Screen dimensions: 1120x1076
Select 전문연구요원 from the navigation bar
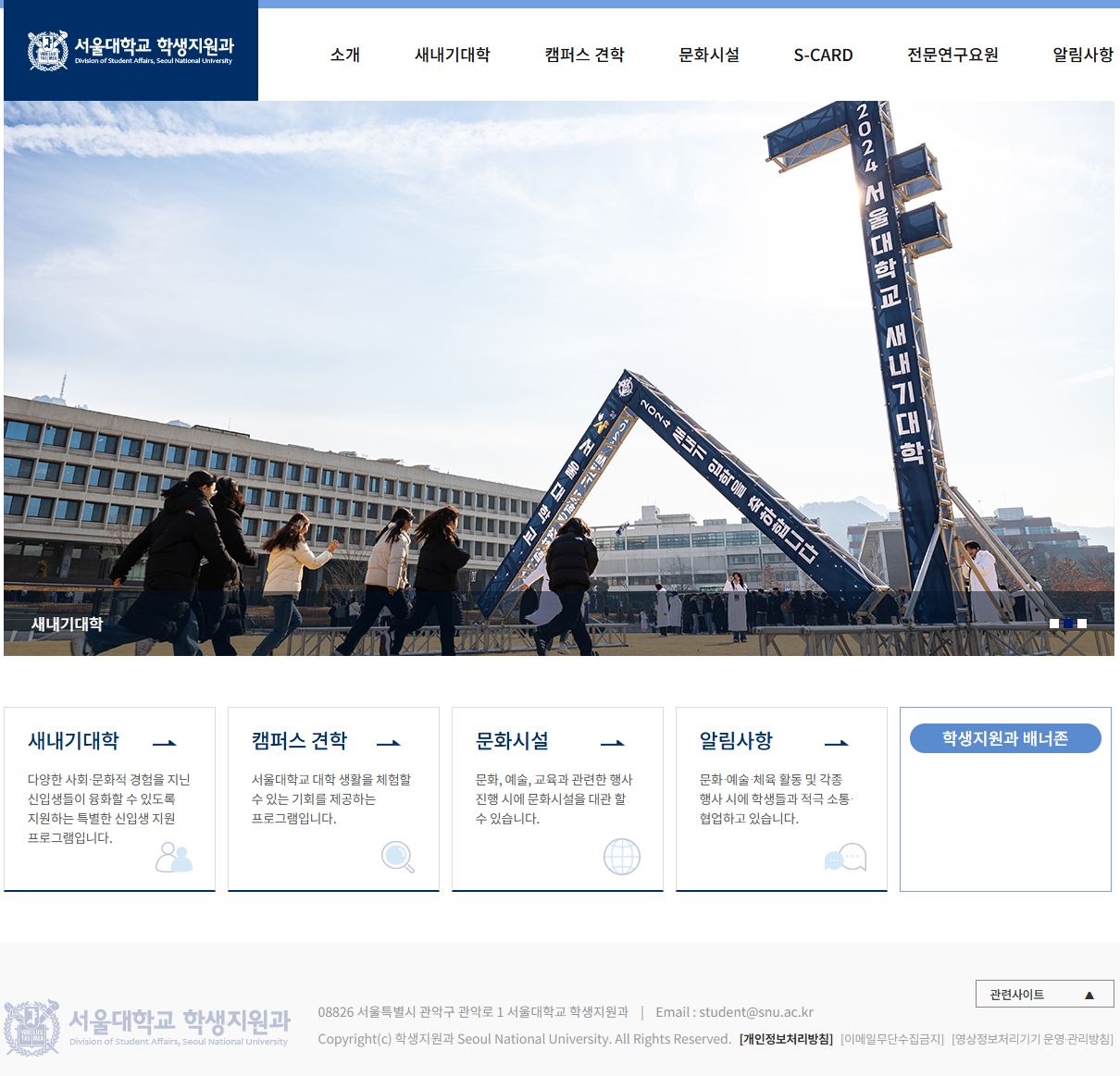click(952, 55)
